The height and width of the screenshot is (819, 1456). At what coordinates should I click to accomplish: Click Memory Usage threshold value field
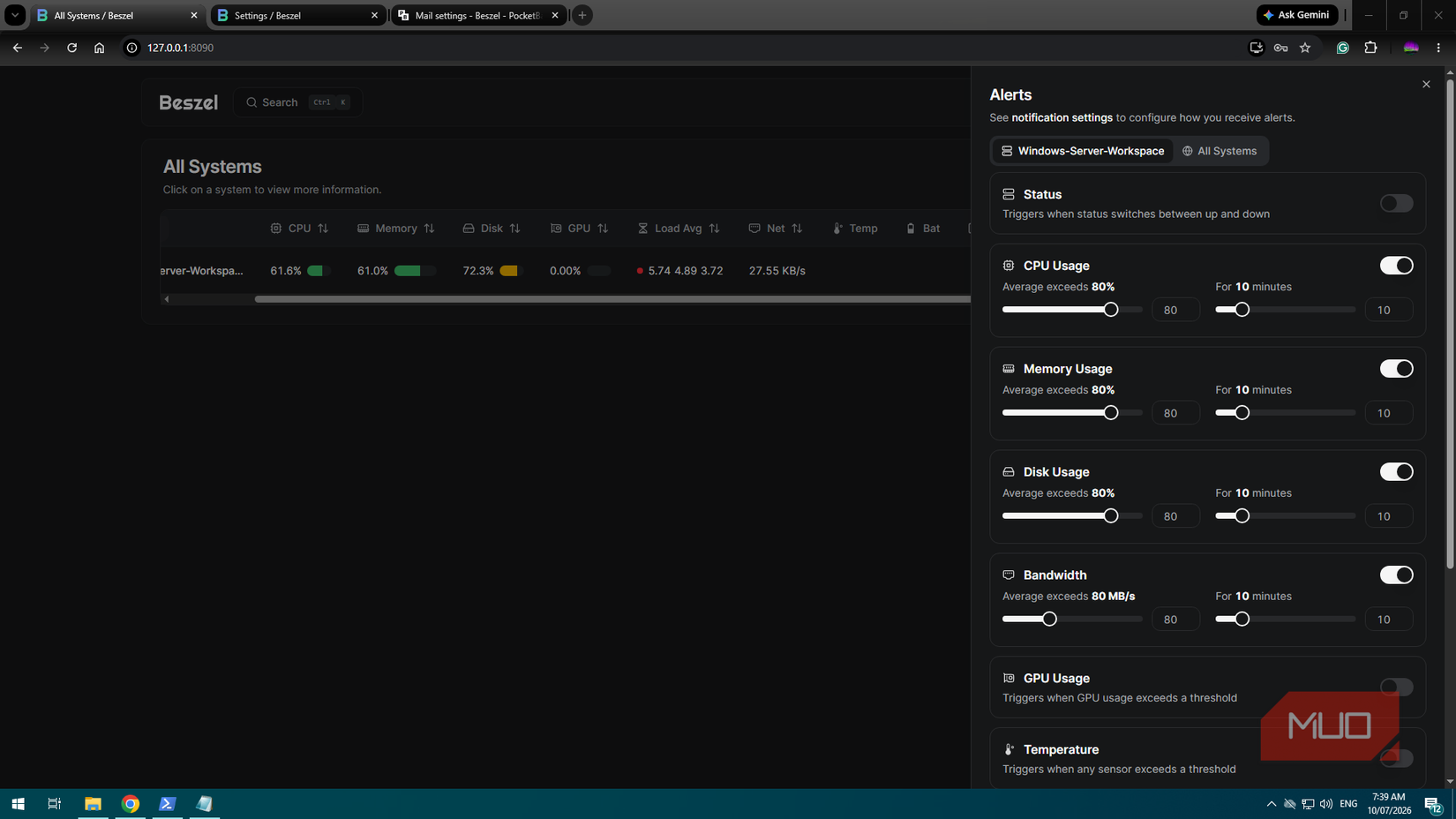(x=1175, y=413)
